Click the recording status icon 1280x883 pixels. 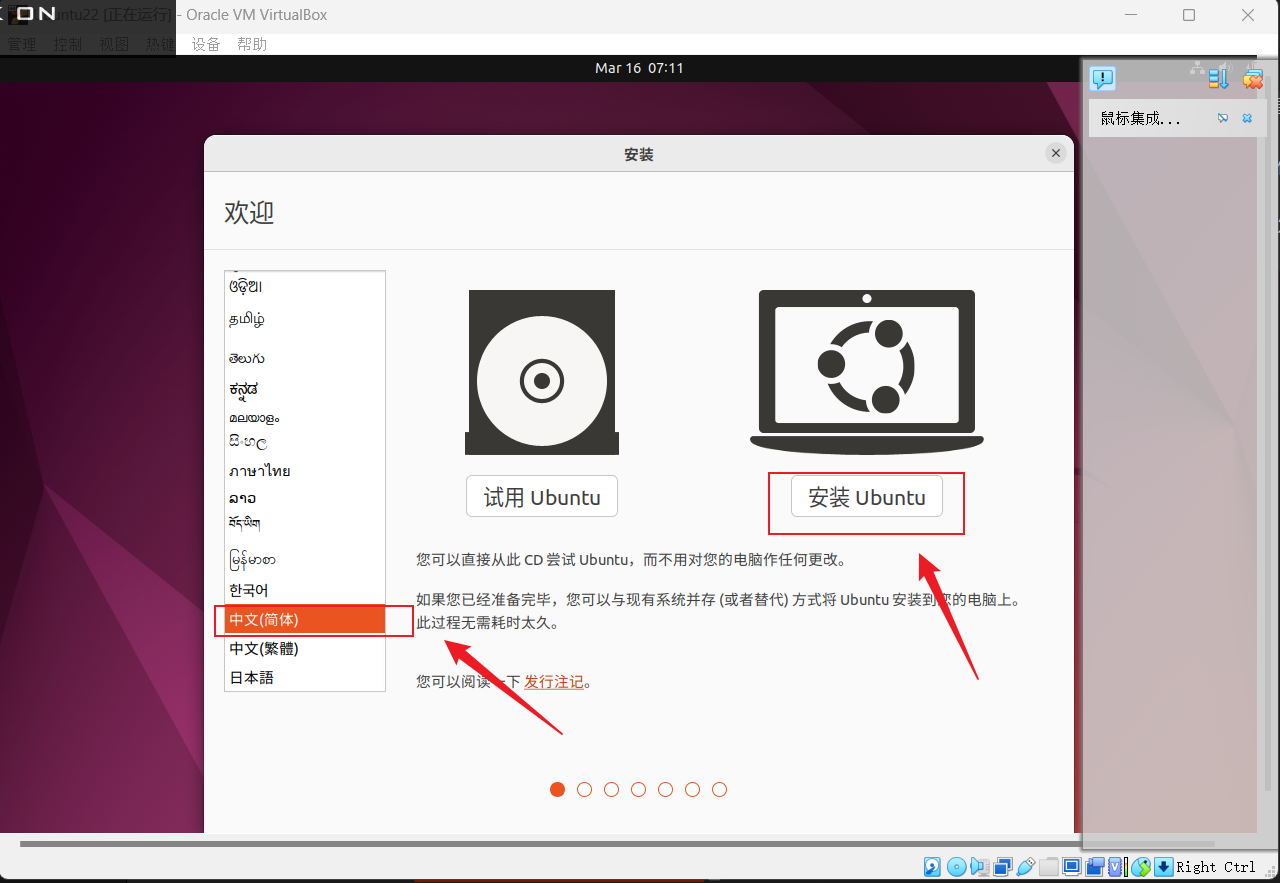pyautogui.click(x=1095, y=867)
